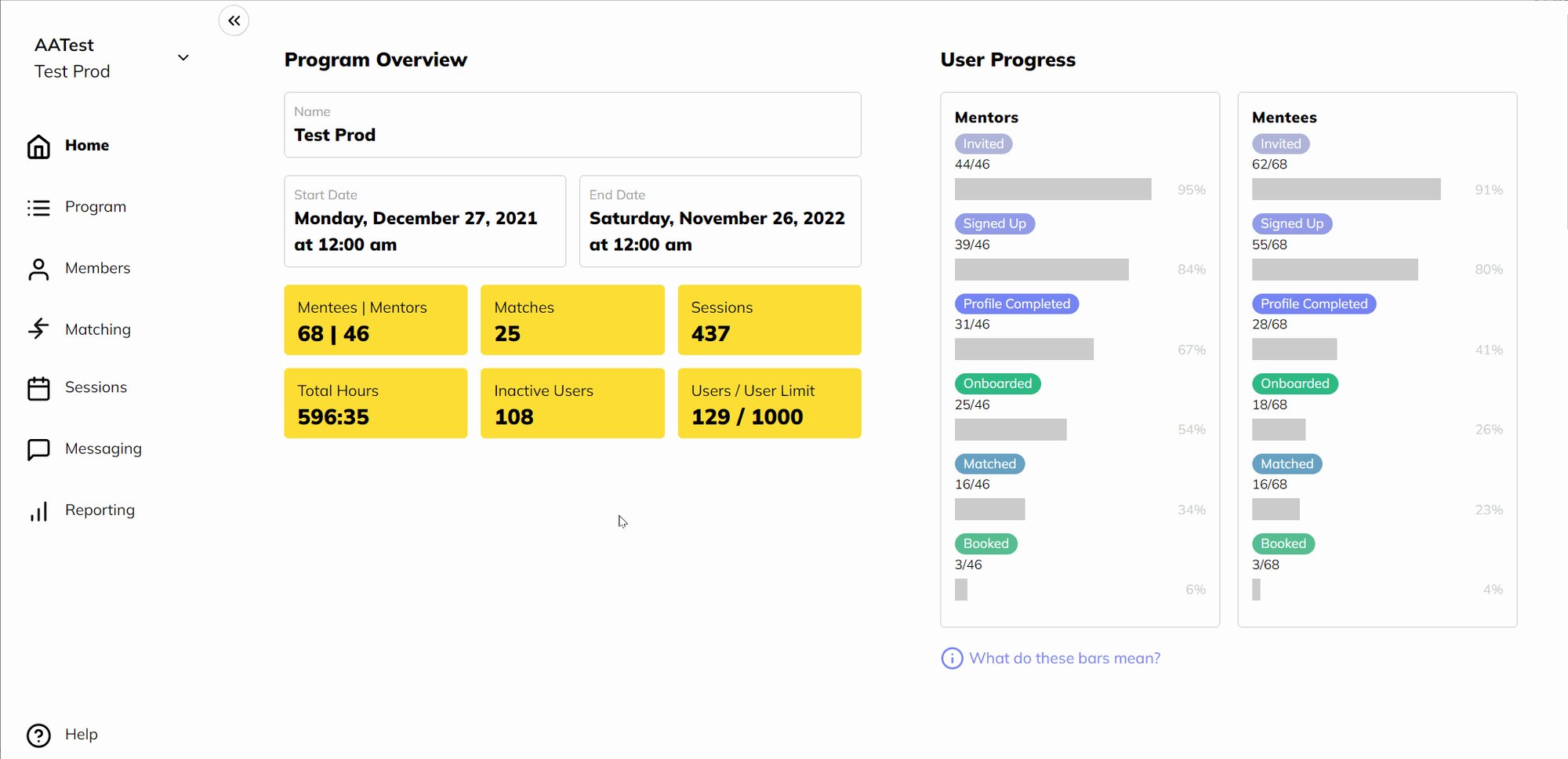Collapse the sidebar with double chevron

[x=234, y=21]
